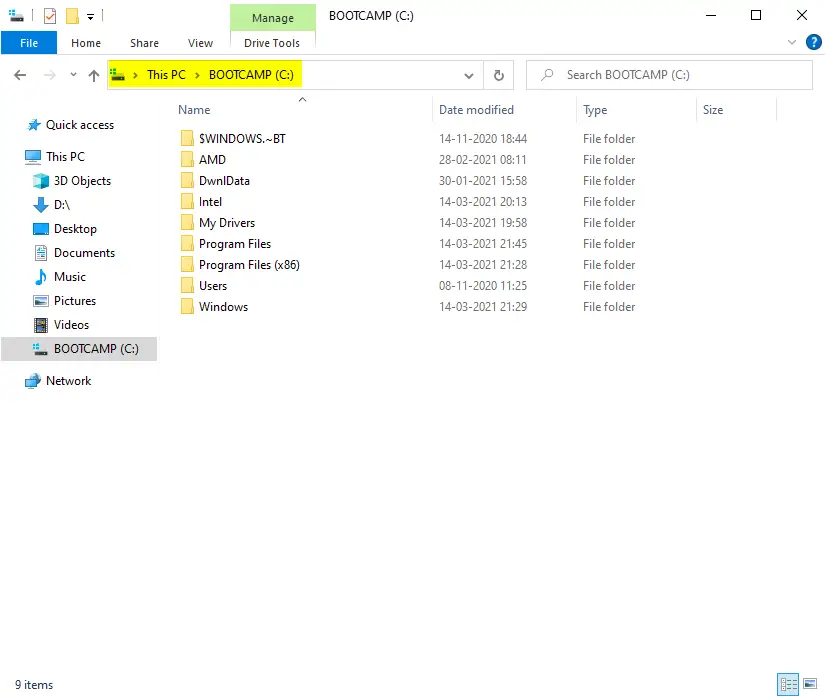Select the DwnlData folder
The width and height of the screenshot is (826, 697).
click(x=224, y=181)
